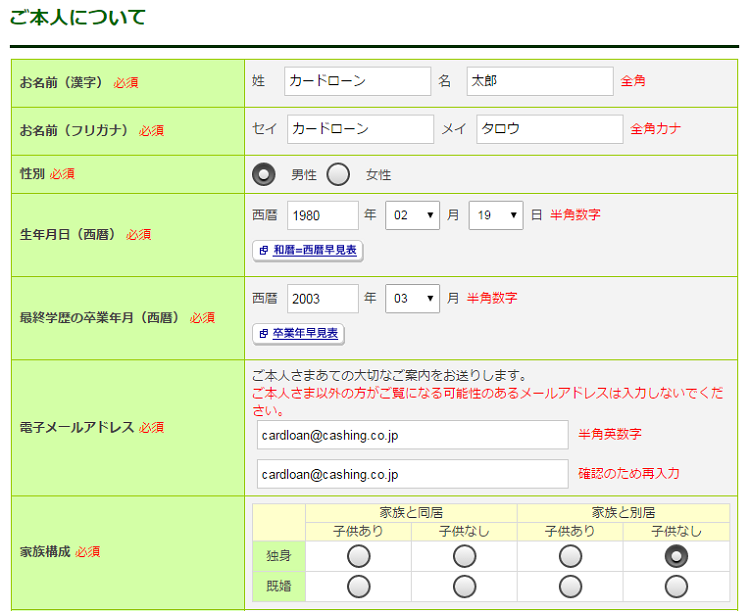Expand the birth day dropdown showing 19
The height and width of the screenshot is (611, 750).
pyautogui.click(x=496, y=215)
